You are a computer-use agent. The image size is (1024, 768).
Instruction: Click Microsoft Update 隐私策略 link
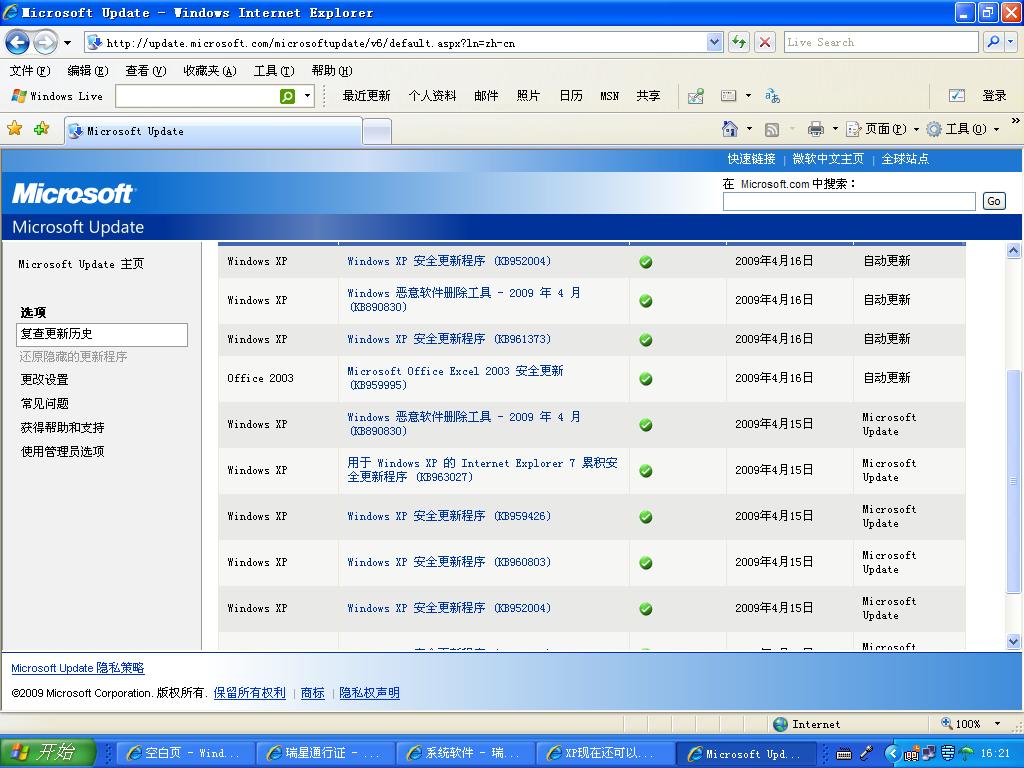coord(78,668)
